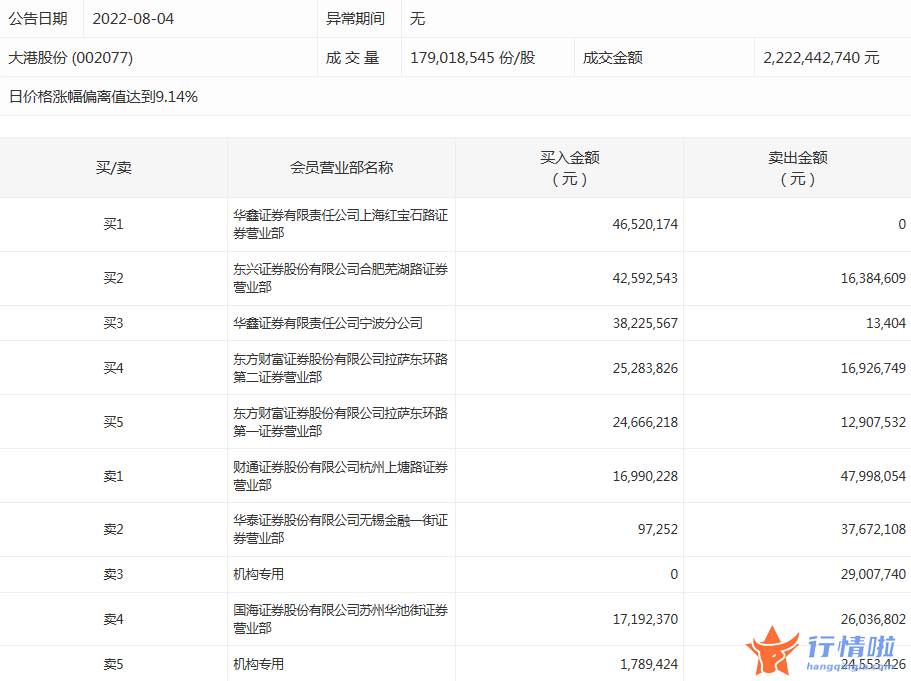
Task: Click the 买5 rank label
Action: point(113,422)
